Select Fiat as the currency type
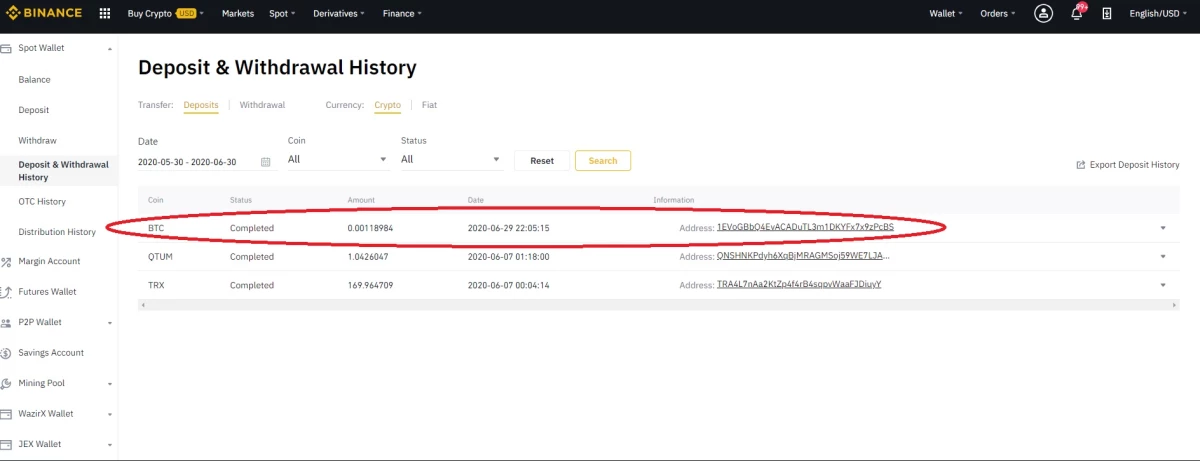 pos(429,105)
